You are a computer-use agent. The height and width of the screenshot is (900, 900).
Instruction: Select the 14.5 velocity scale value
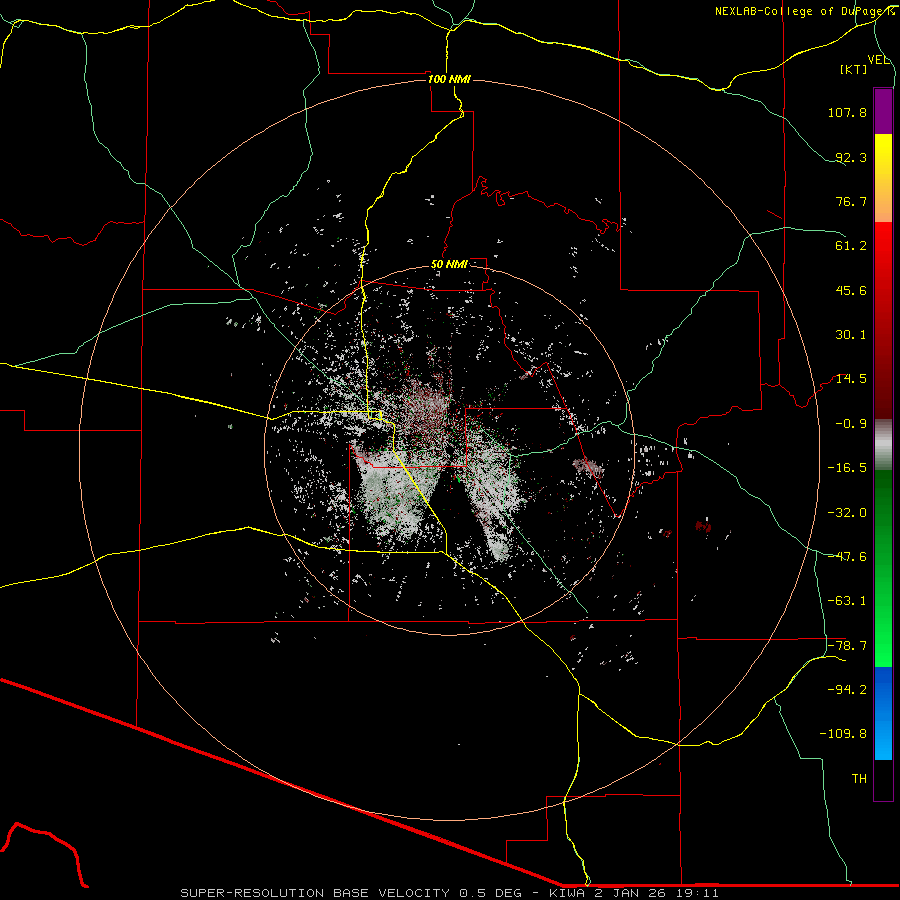pyautogui.click(x=851, y=379)
